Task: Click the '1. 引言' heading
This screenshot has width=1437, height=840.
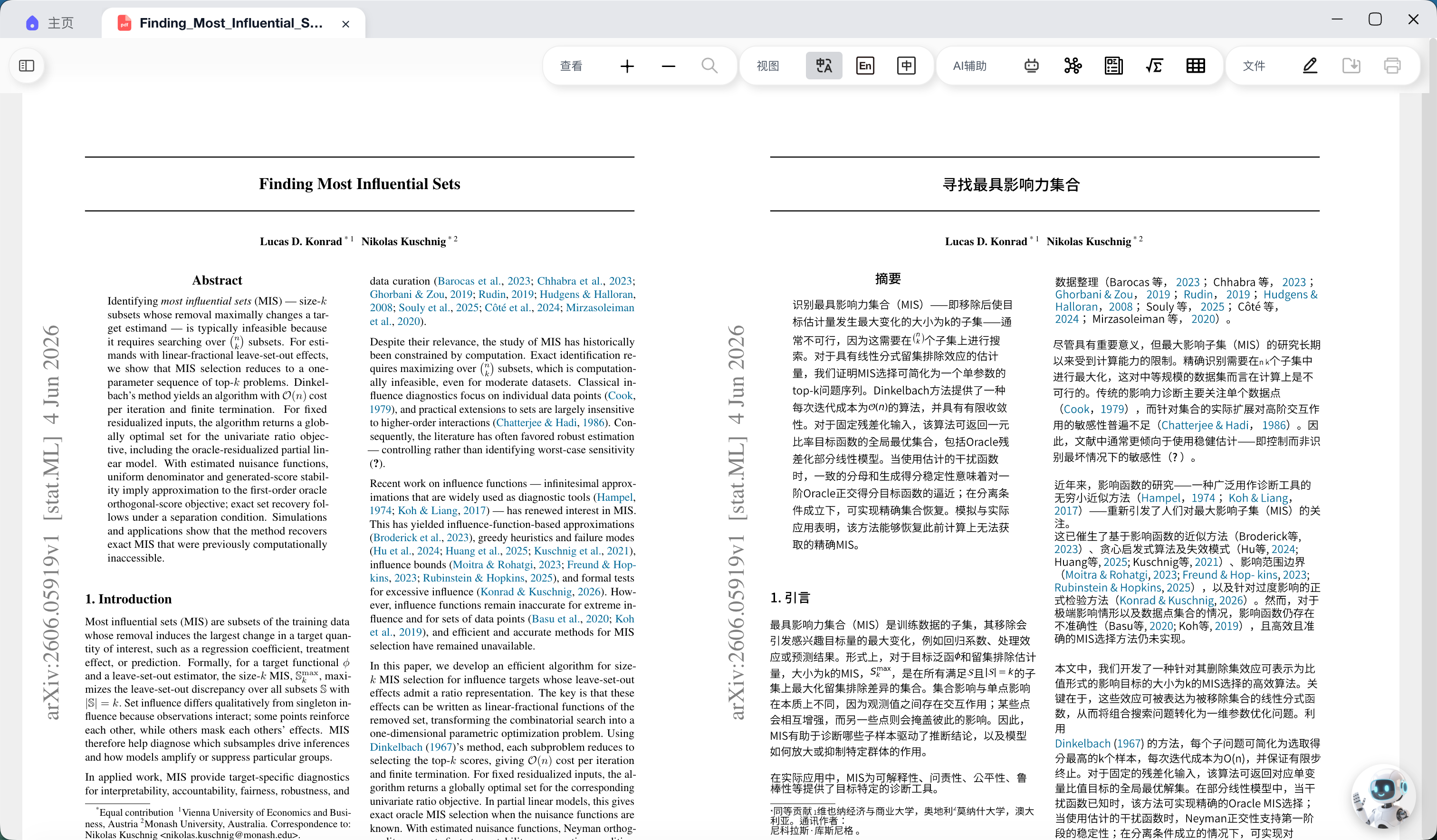Action: [x=790, y=598]
